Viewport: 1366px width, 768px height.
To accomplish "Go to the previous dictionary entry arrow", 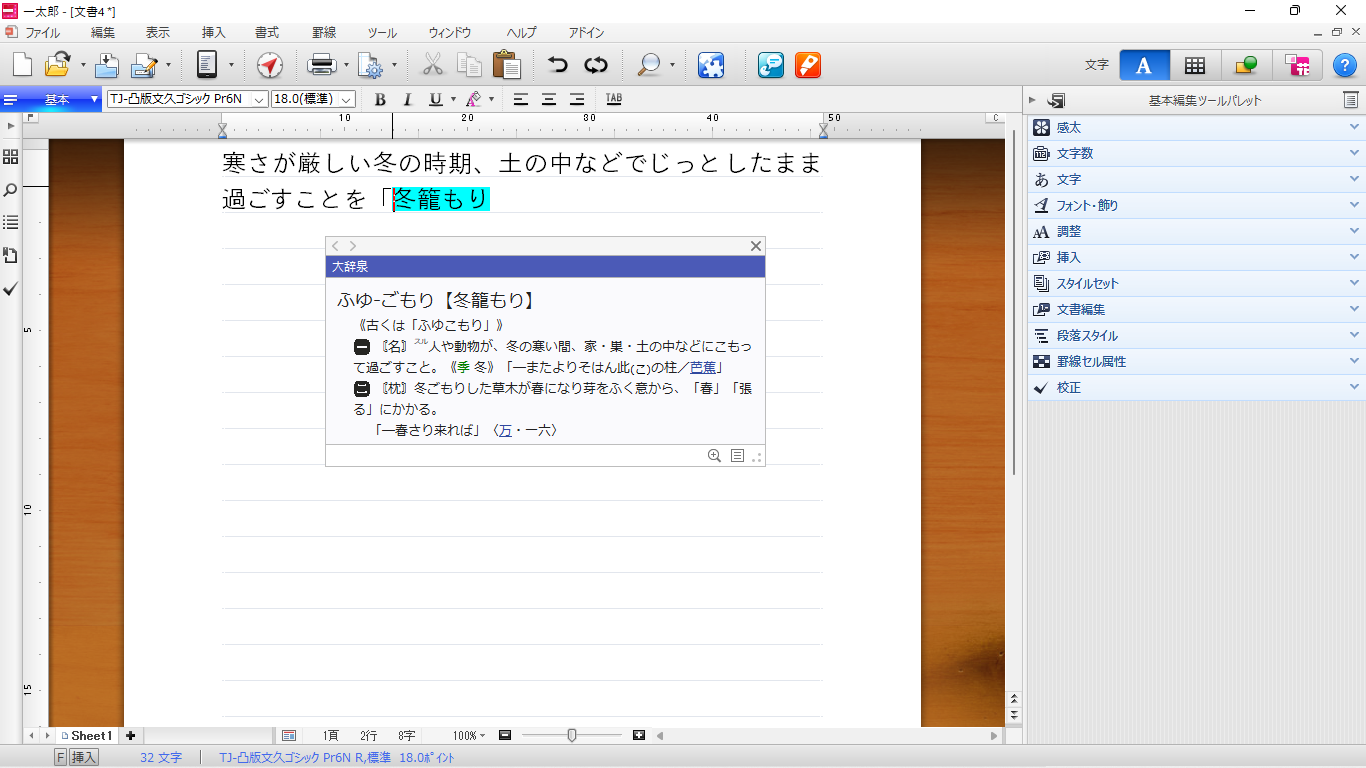I will (x=336, y=246).
